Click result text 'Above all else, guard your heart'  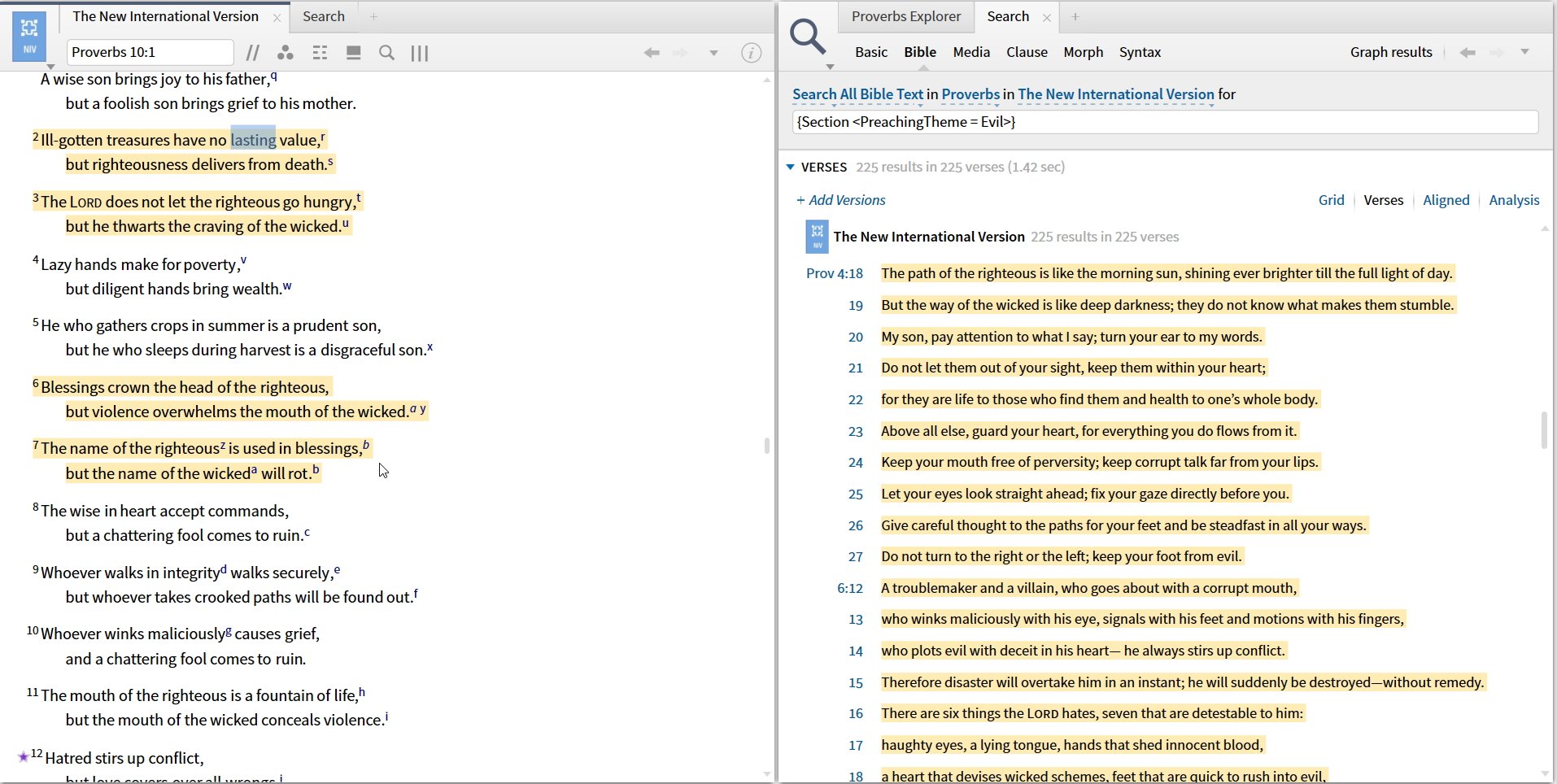[979, 431]
